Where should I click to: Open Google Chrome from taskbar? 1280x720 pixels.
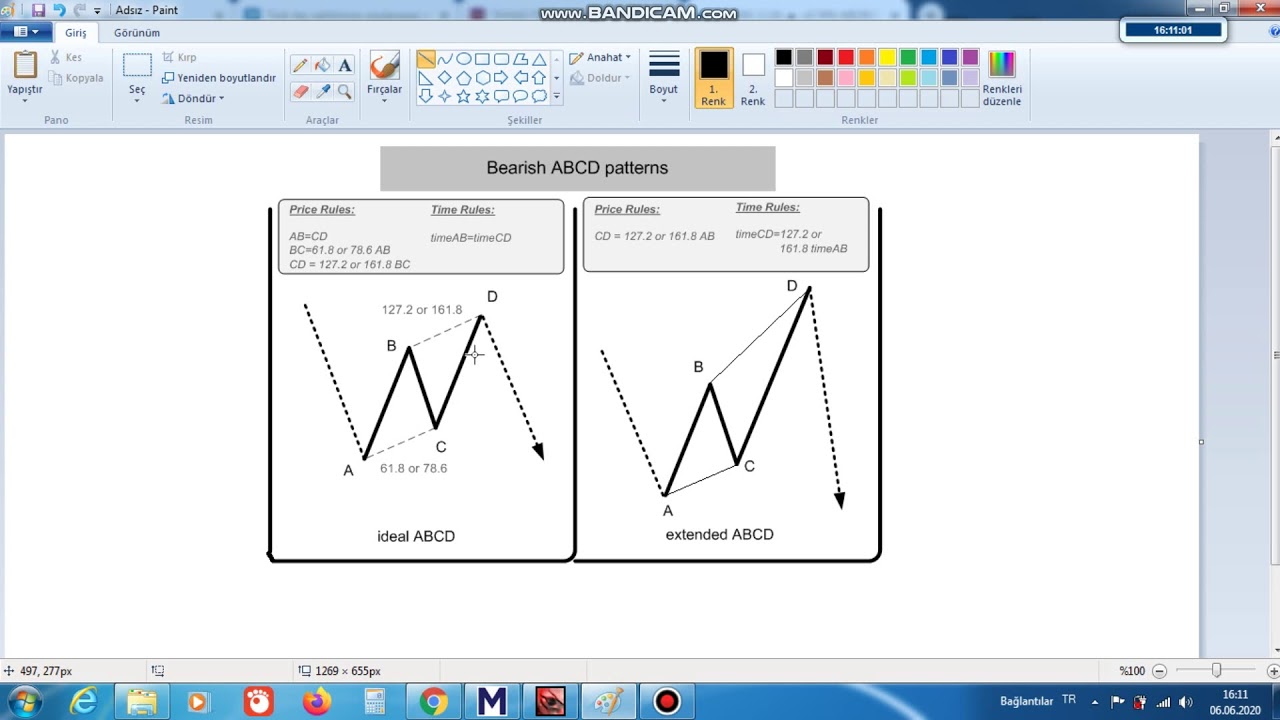point(433,702)
